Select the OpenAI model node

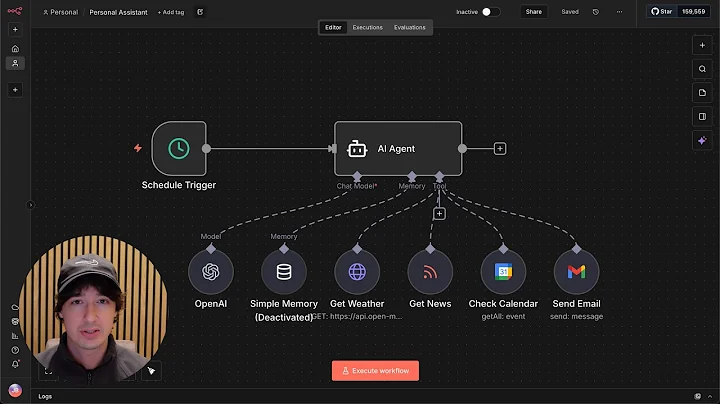click(211, 272)
